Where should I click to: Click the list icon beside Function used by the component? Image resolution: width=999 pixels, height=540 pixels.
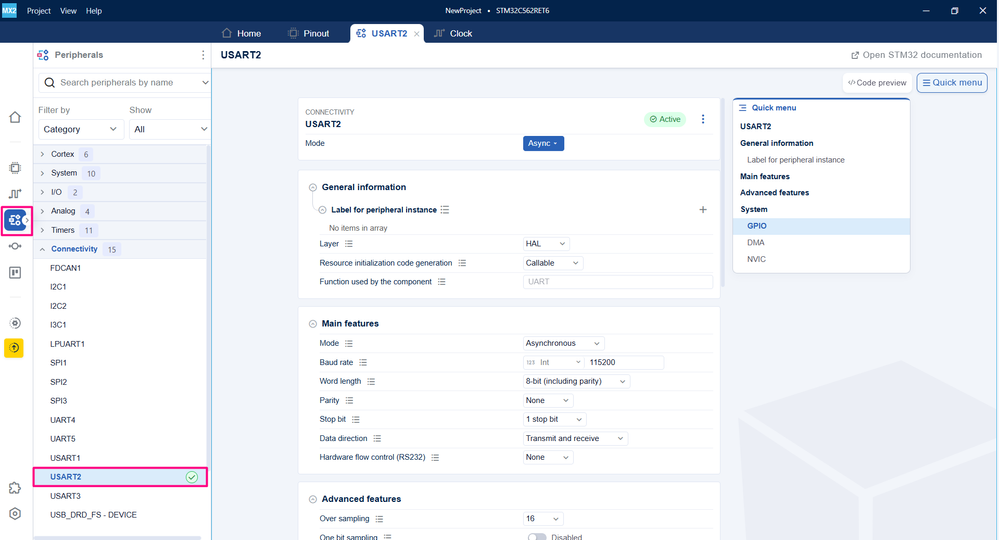pos(442,281)
